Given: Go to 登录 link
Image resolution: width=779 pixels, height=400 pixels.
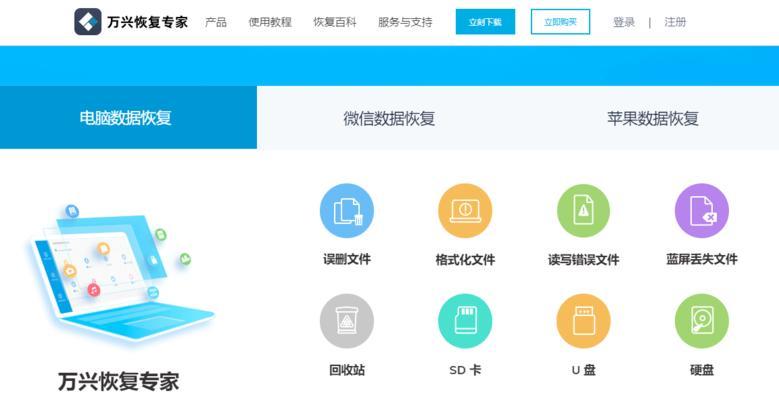Looking at the screenshot, I should point(624,22).
